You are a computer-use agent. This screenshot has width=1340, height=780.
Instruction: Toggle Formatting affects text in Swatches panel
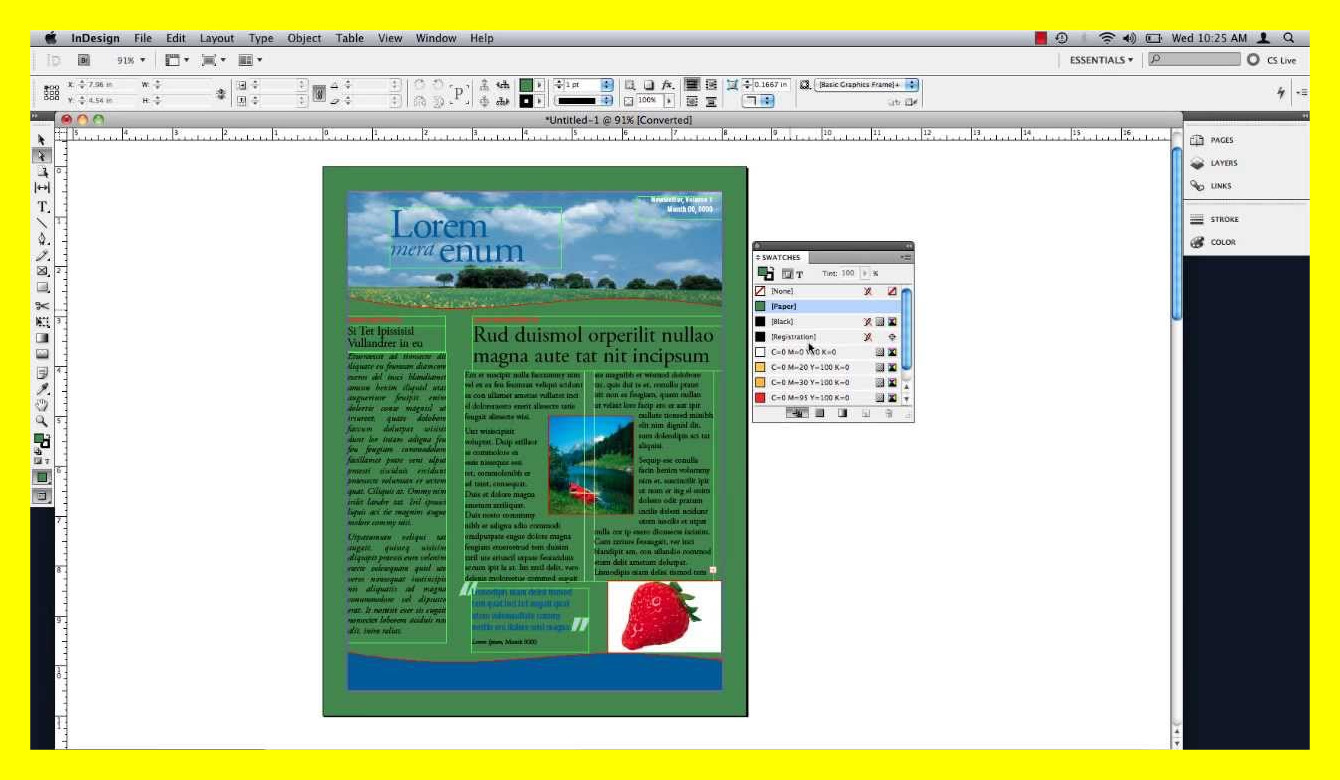pos(799,272)
